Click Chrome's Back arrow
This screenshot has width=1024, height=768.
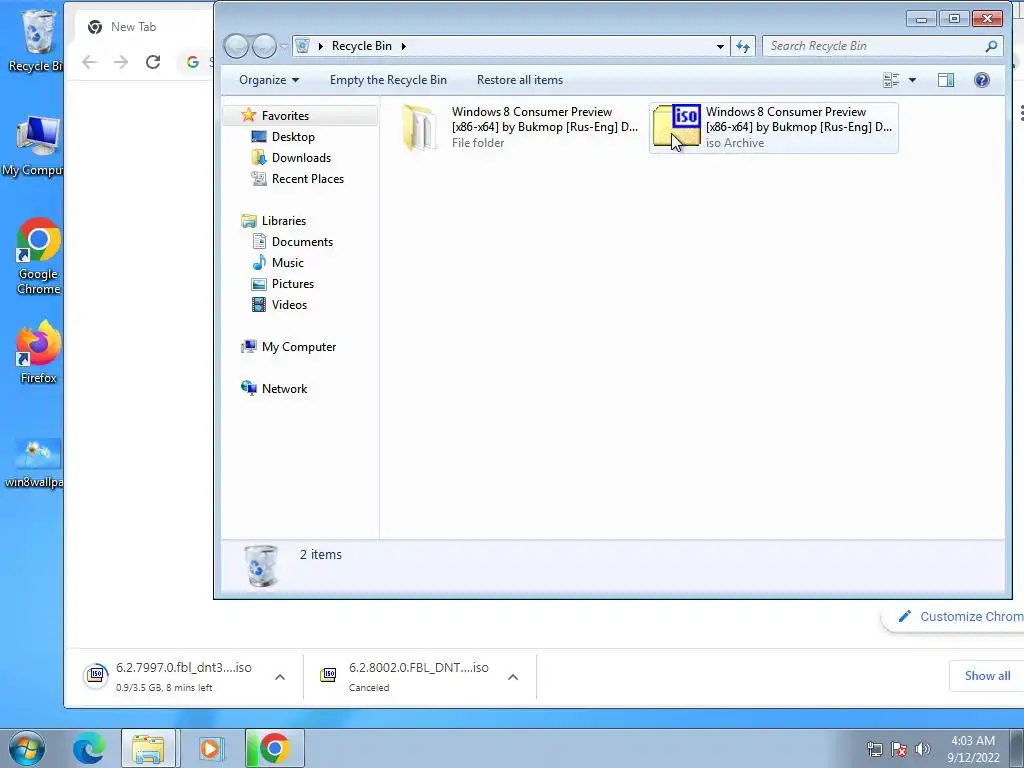pyautogui.click(x=89, y=62)
